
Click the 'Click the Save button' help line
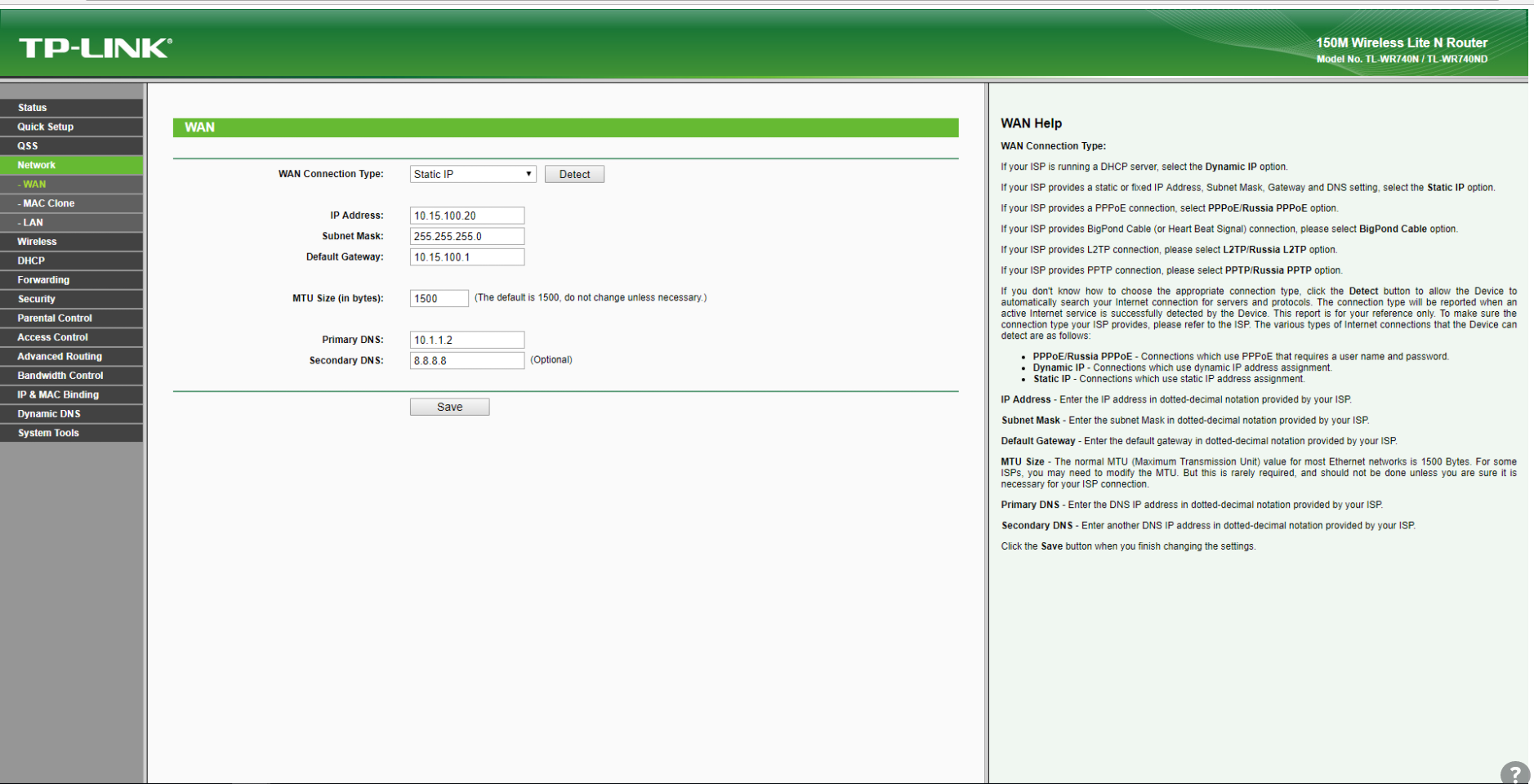pos(1129,546)
